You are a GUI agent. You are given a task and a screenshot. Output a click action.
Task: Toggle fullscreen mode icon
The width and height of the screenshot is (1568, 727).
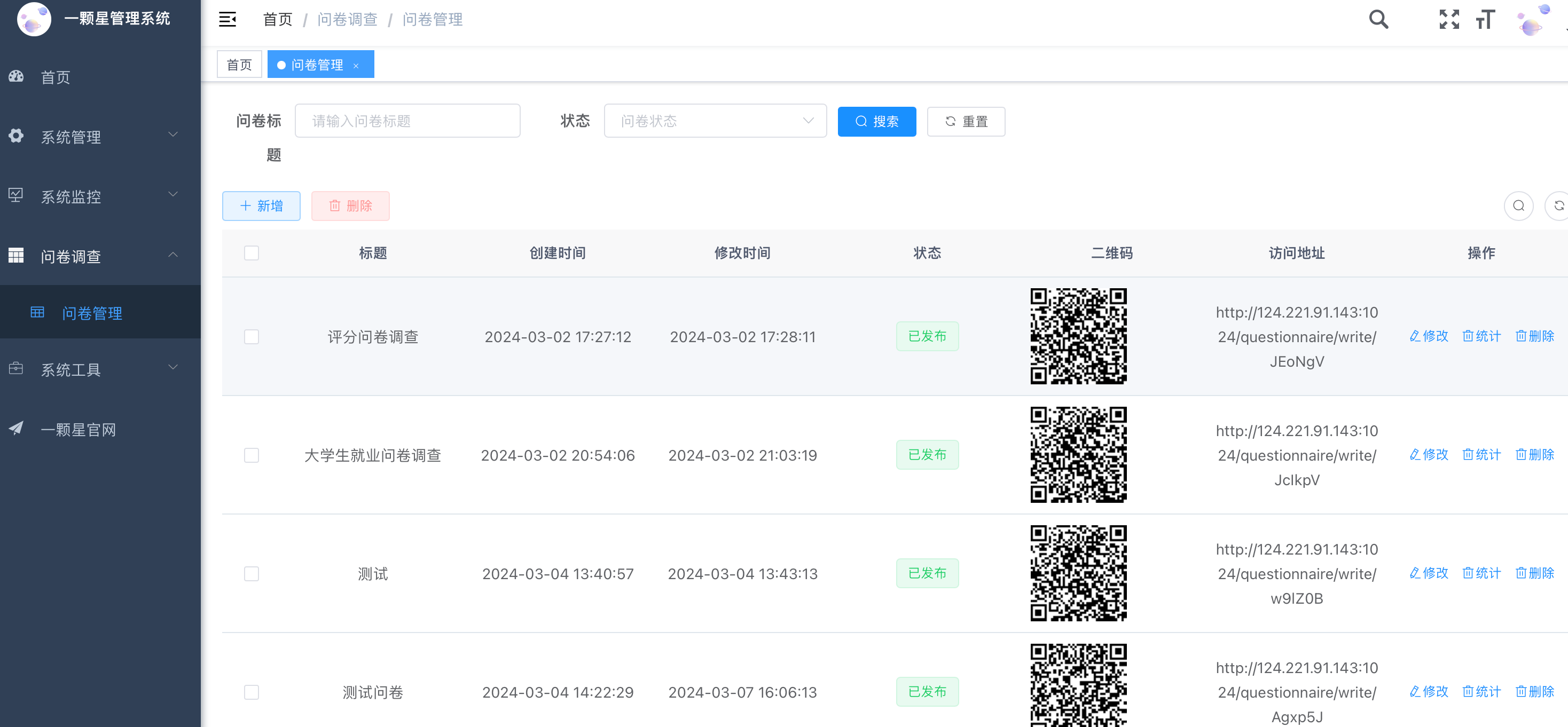(1449, 19)
